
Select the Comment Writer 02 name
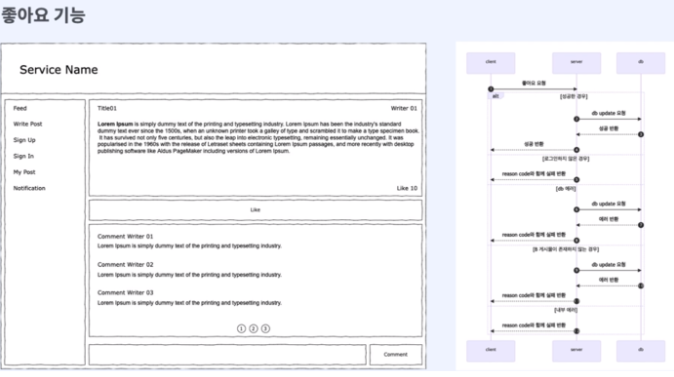[x=125, y=265]
